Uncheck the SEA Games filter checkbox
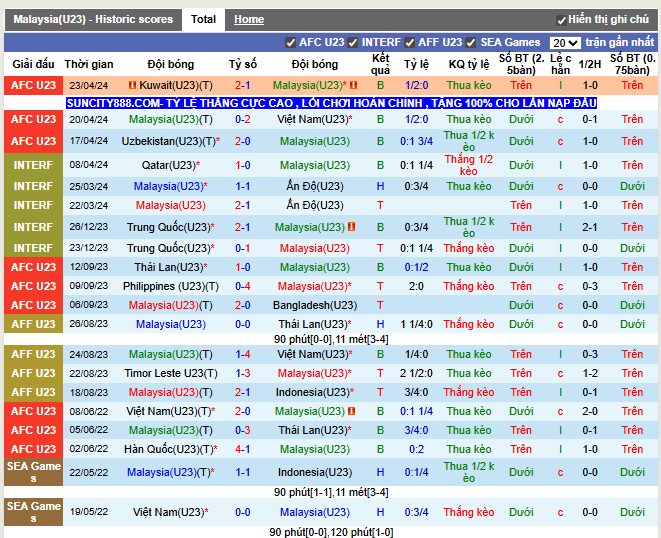This screenshot has width=661, height=538. 471,43
